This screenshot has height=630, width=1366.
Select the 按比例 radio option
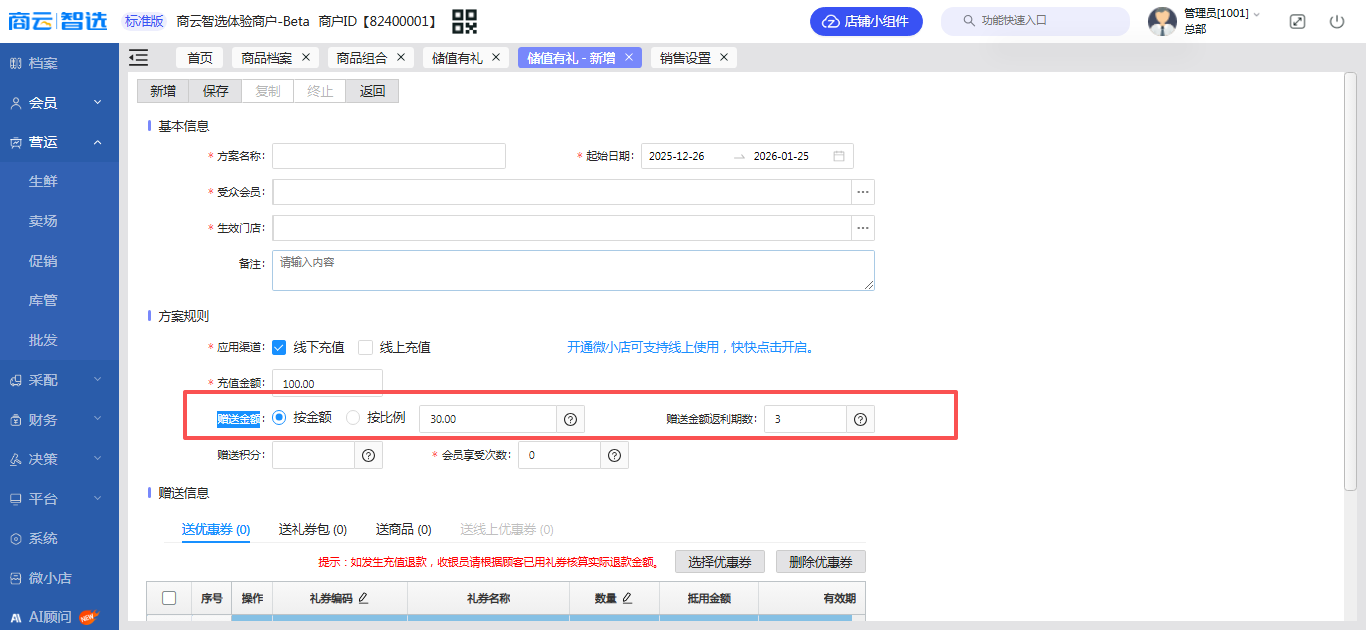click(353, 418)
